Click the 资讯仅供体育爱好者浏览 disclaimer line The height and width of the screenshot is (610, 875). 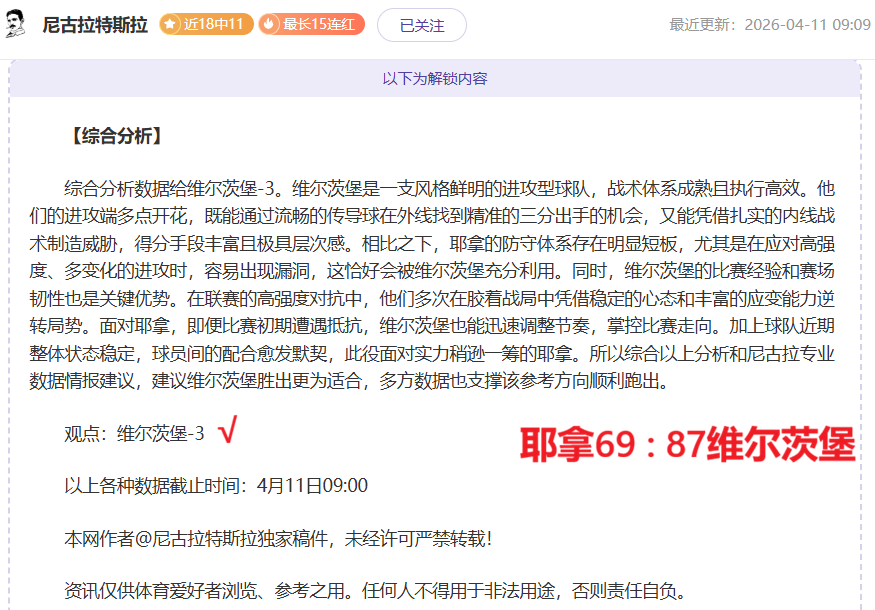click(x=375, y=591)
